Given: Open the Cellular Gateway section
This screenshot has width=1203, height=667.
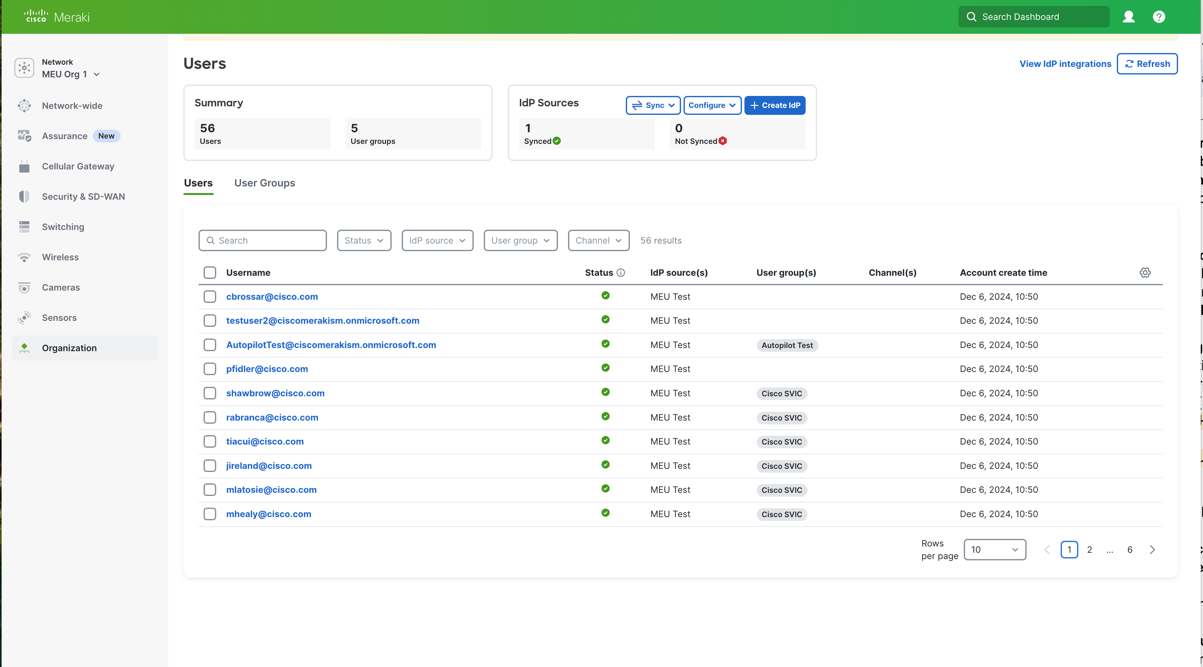Looking at the screenshot, I should 22,166.
